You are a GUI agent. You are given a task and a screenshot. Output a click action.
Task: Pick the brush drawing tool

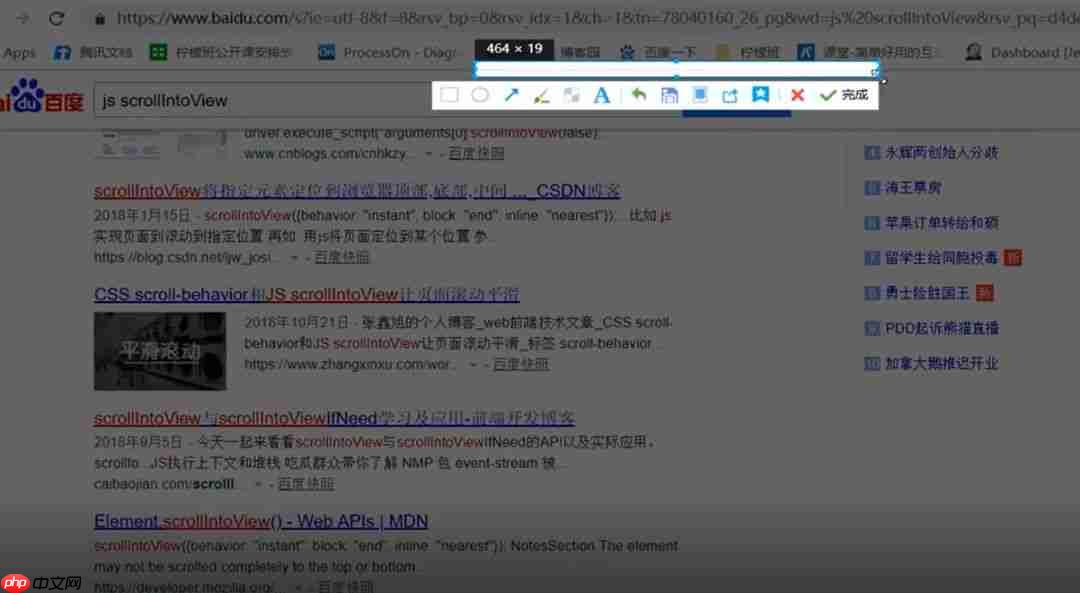[542, 95]
